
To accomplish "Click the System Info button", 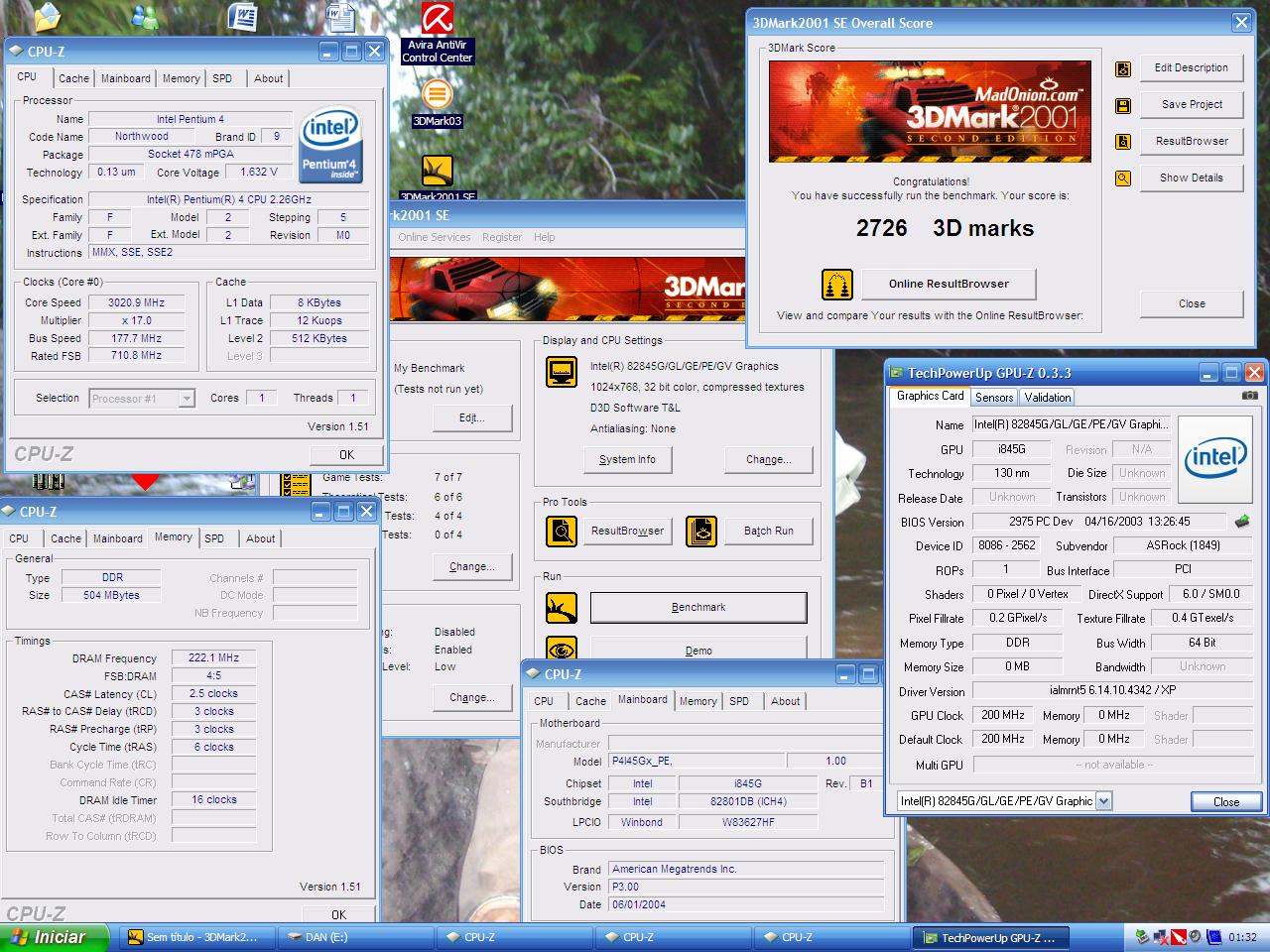I will [x=627, y=459].
